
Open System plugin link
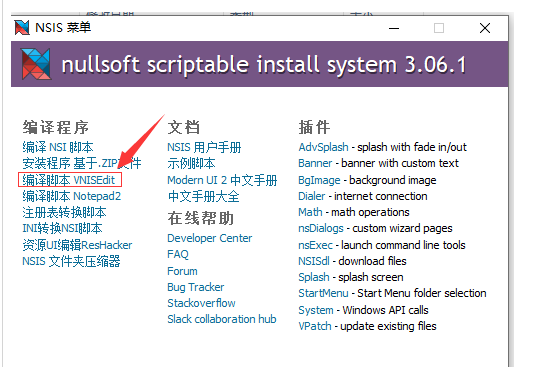316,310
